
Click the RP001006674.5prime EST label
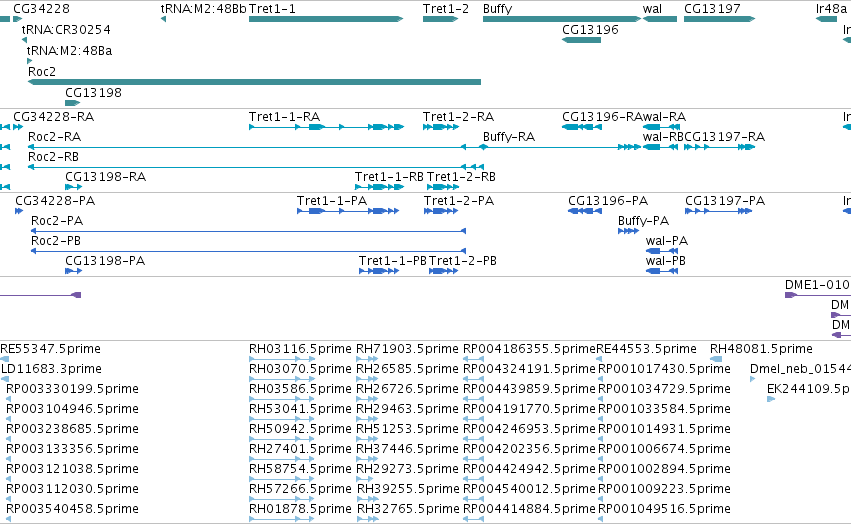click(x=664, y=449)
